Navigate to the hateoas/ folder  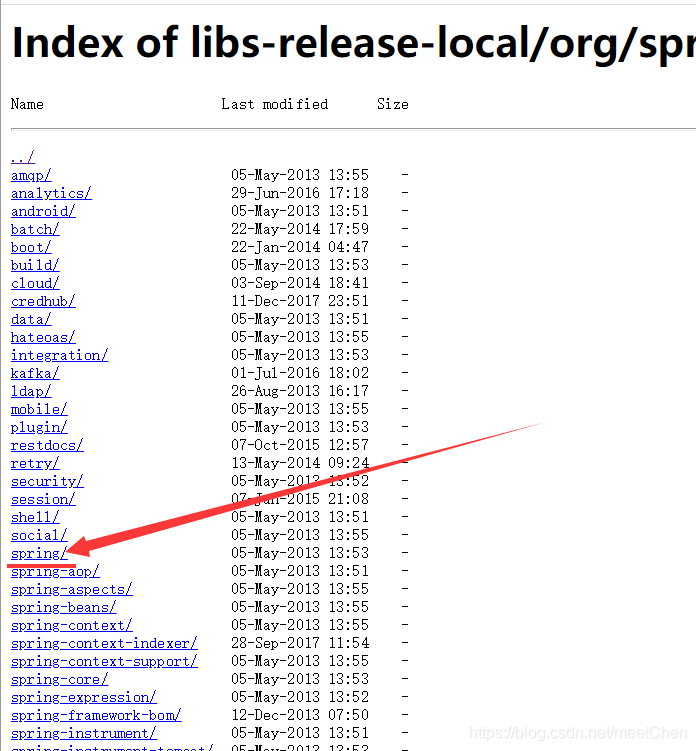43,337
